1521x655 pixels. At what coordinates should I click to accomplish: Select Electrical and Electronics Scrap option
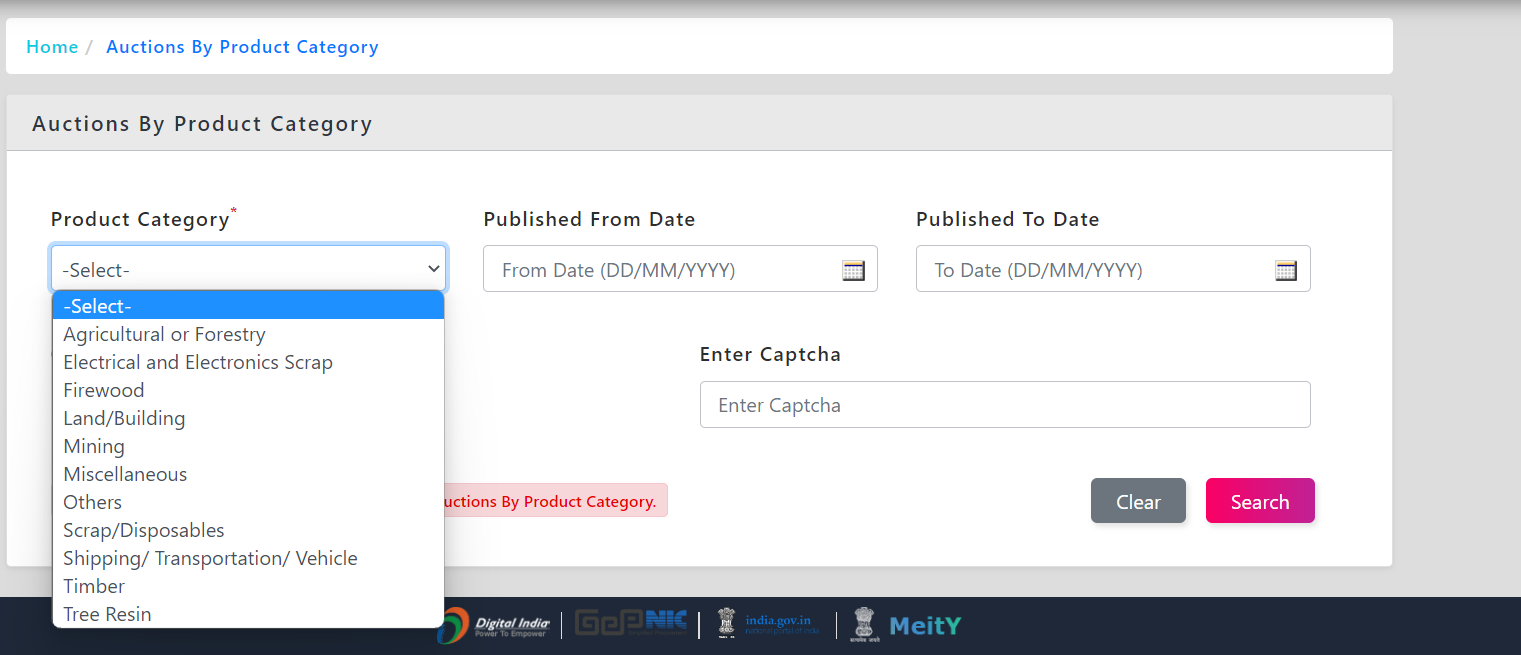point(198,362)
